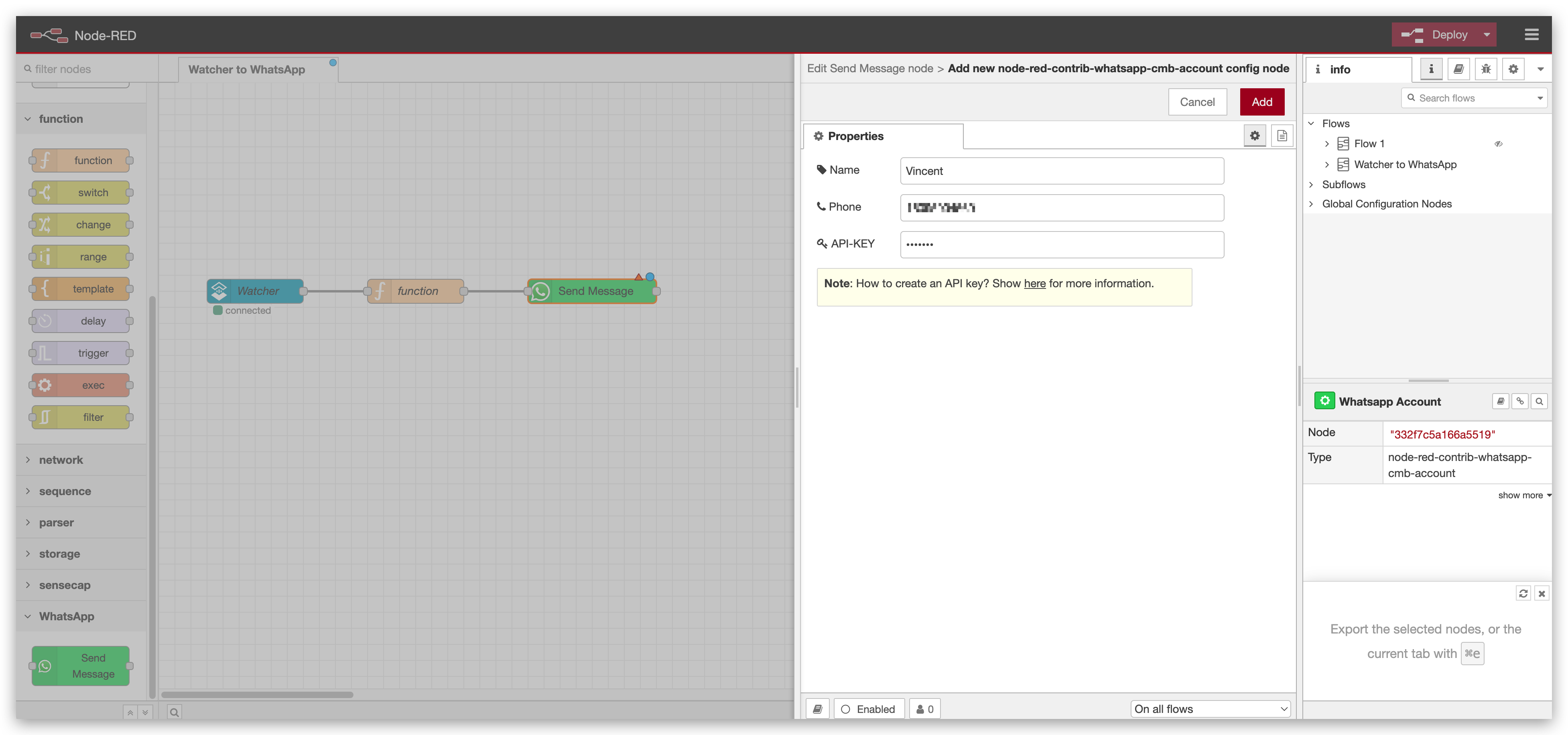Follow the 'here' link in the note
Image resolution: width=1568 pixels, height=735 pixels.
pyautogui.click(x=1034, y=284)
